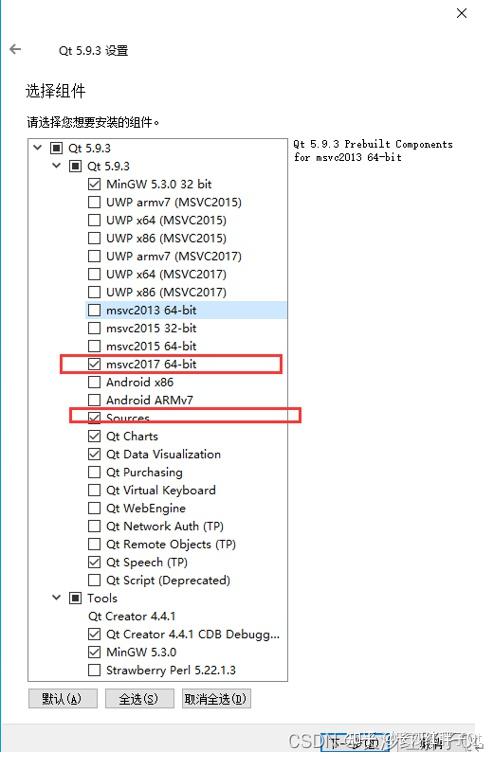The width and height of the screenshot is (495, 761).
Task: Select the Qt Creator 4.4.1 tree item
Action: coord(132,616)
